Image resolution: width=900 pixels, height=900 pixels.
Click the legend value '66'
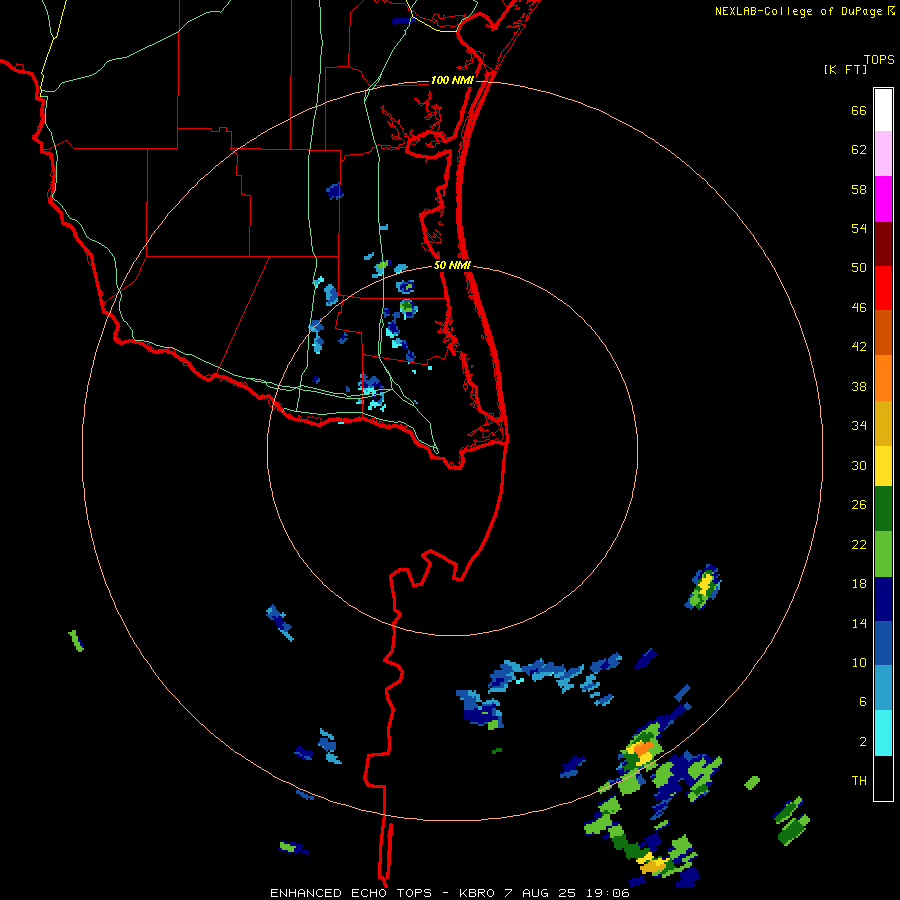(x=859, y=110)
